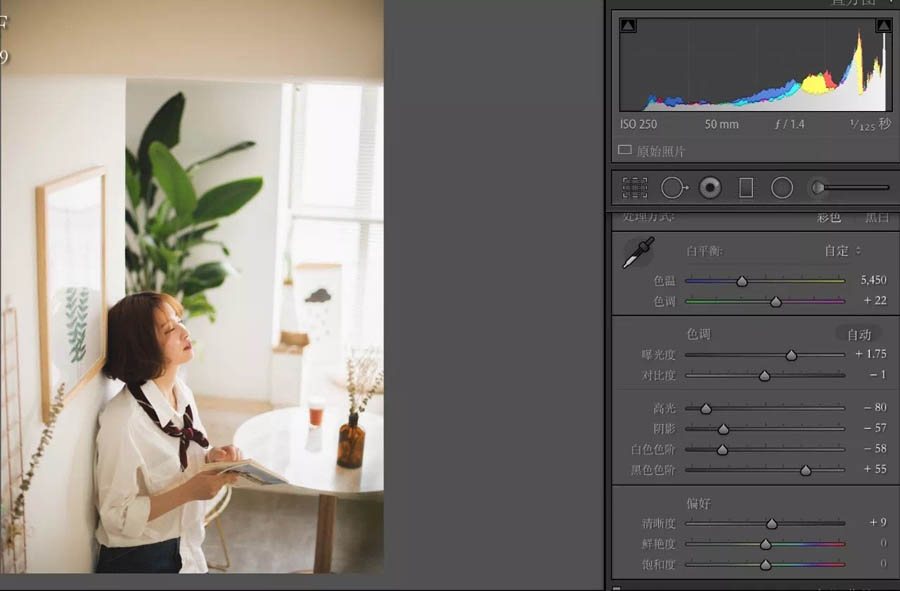Click the 清晰度 value +9 field
900x591 pixels.
[x=876, y=522]
